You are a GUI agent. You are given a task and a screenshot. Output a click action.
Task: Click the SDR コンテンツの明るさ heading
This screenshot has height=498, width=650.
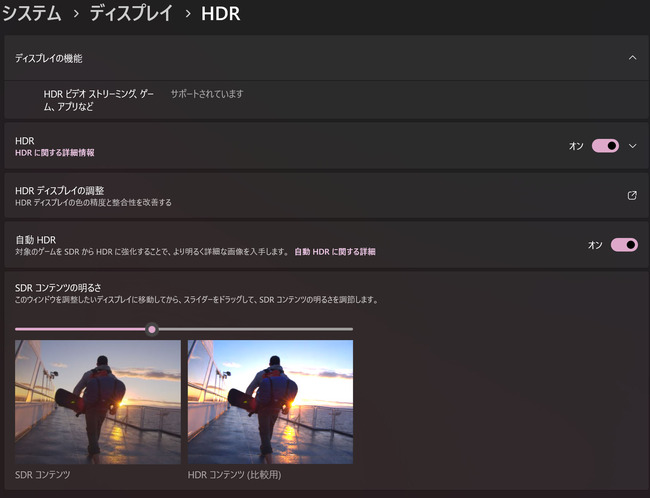(58, 288)
